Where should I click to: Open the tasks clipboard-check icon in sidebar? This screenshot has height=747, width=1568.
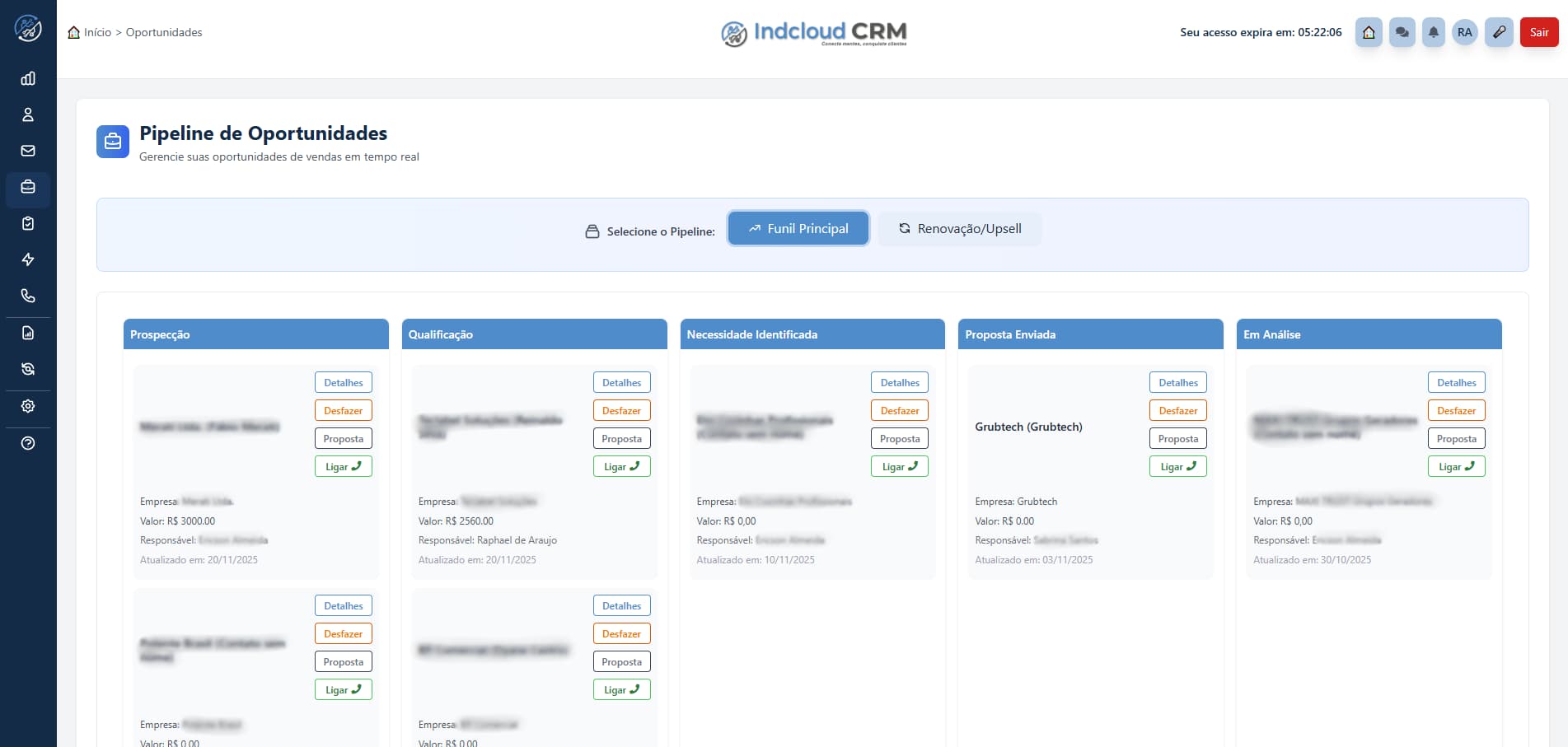point(28,223)
